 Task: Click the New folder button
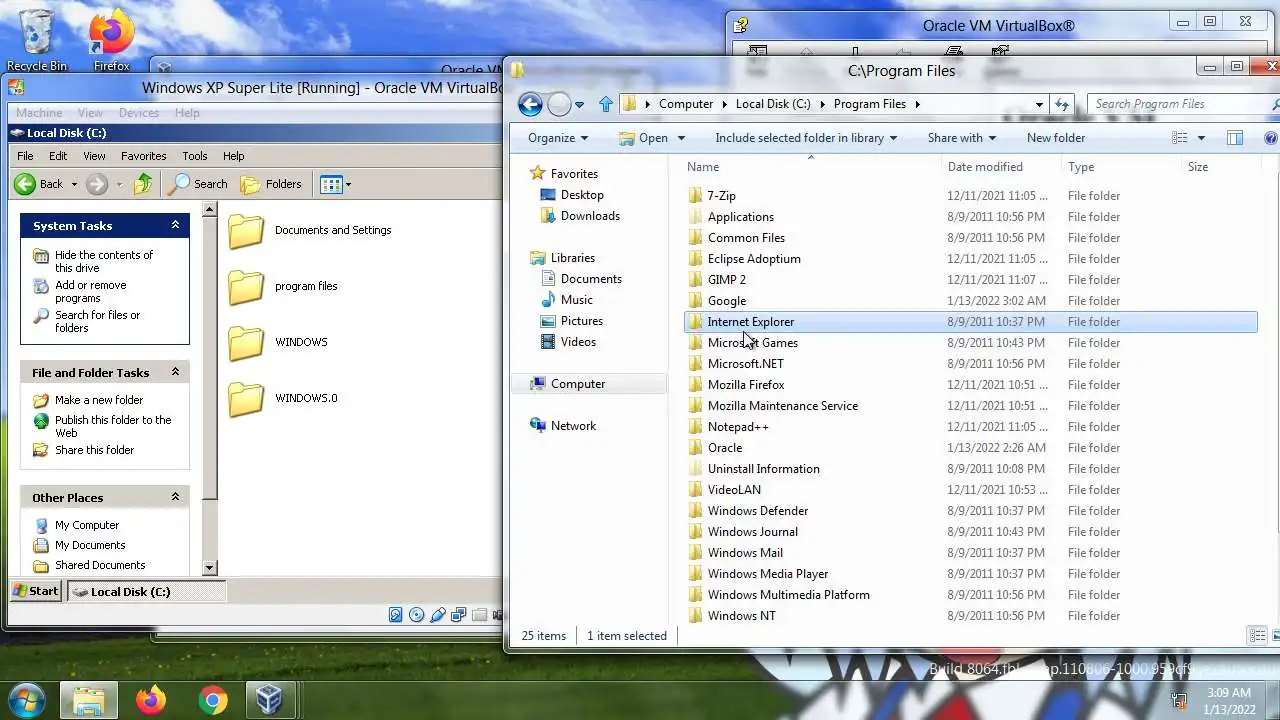point(1055,138)
